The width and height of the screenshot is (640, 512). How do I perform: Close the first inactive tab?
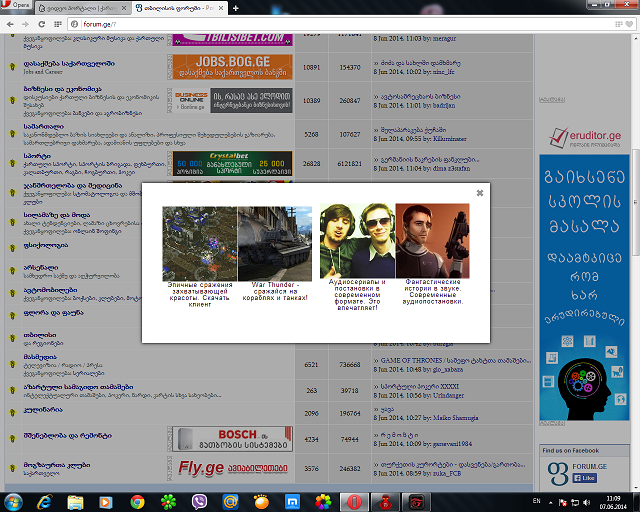tap(124, 8)
